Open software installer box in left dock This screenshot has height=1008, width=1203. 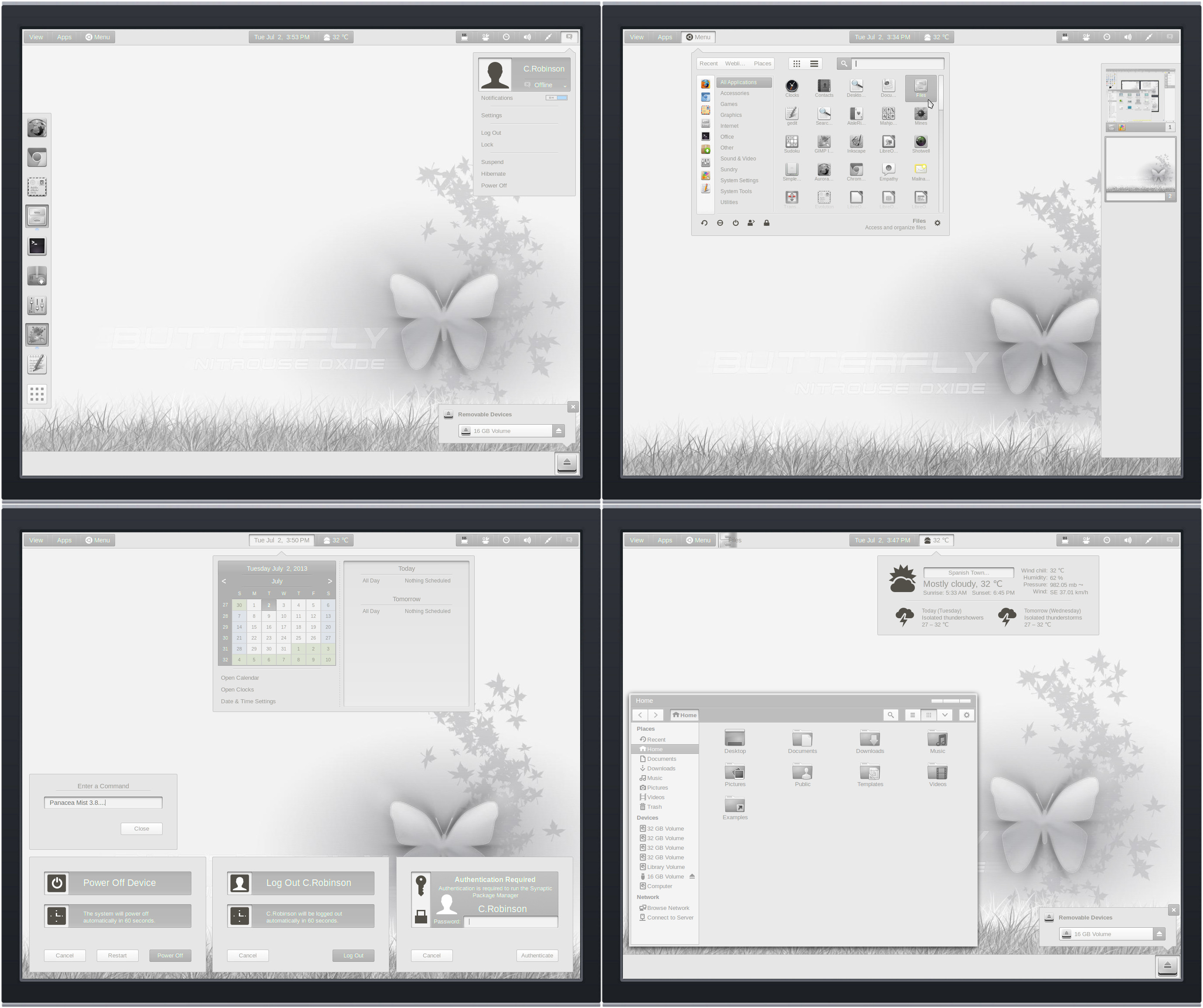coord(37,276)
